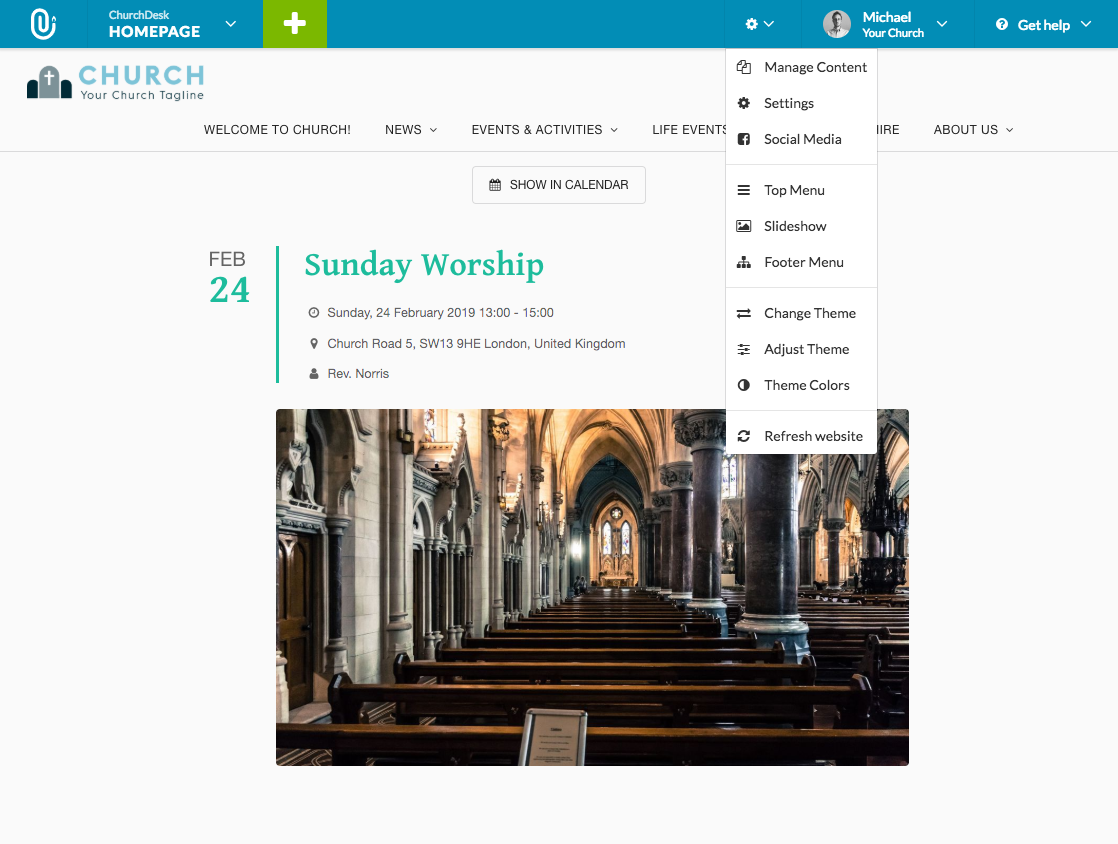Expand the ABOUT US menu
Image resolution: width=1118 pixels, height=844 pixels.
[x=972, y=129]
